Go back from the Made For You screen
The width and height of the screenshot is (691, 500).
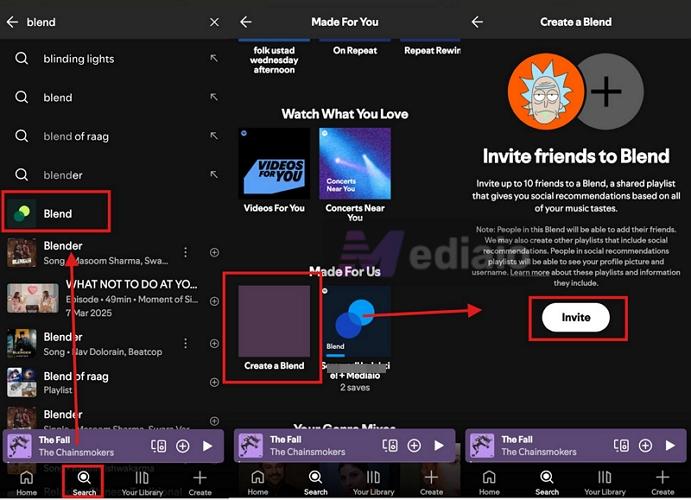coord(246,22)
